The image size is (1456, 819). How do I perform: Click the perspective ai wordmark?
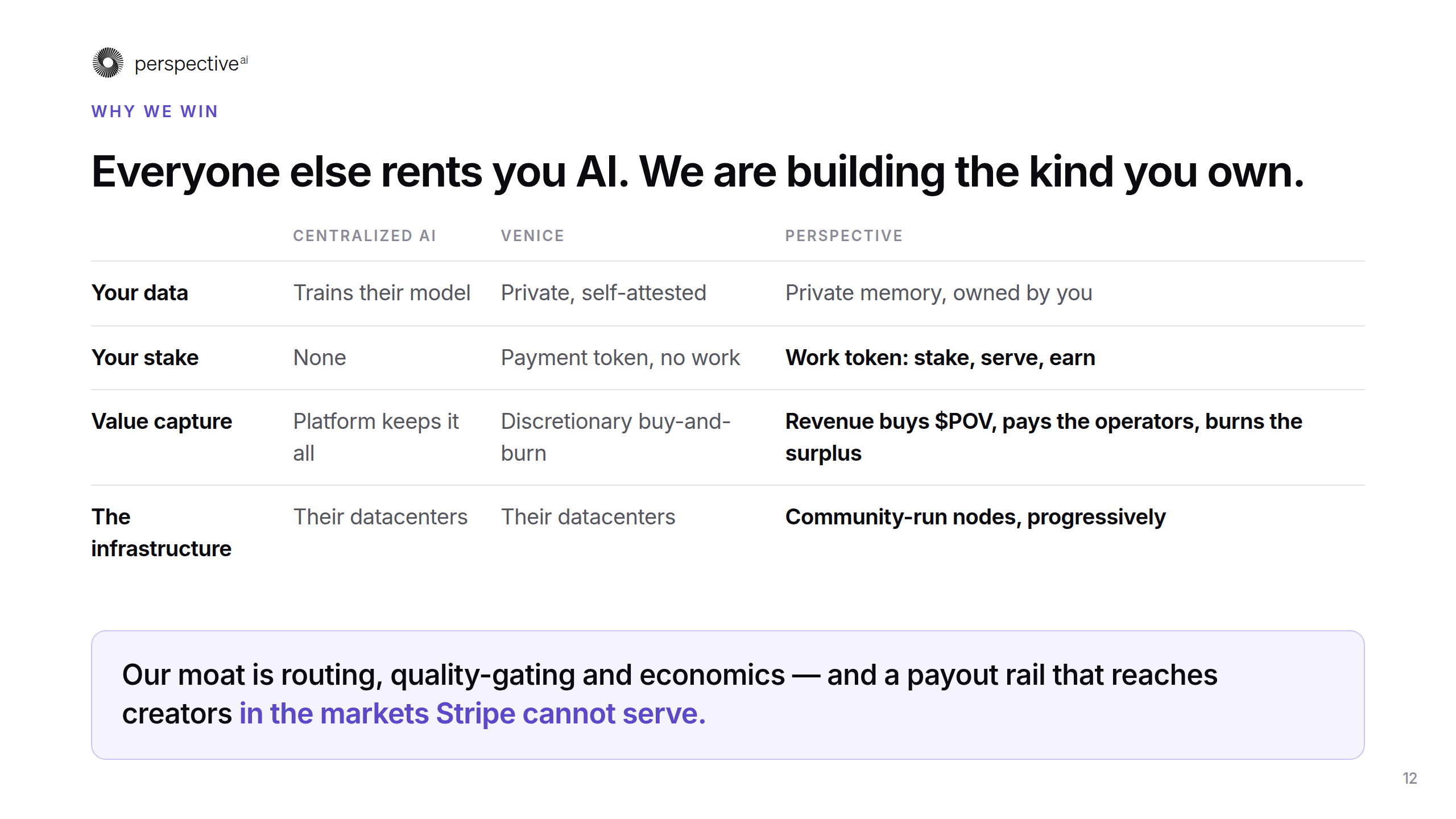(191, 64)
